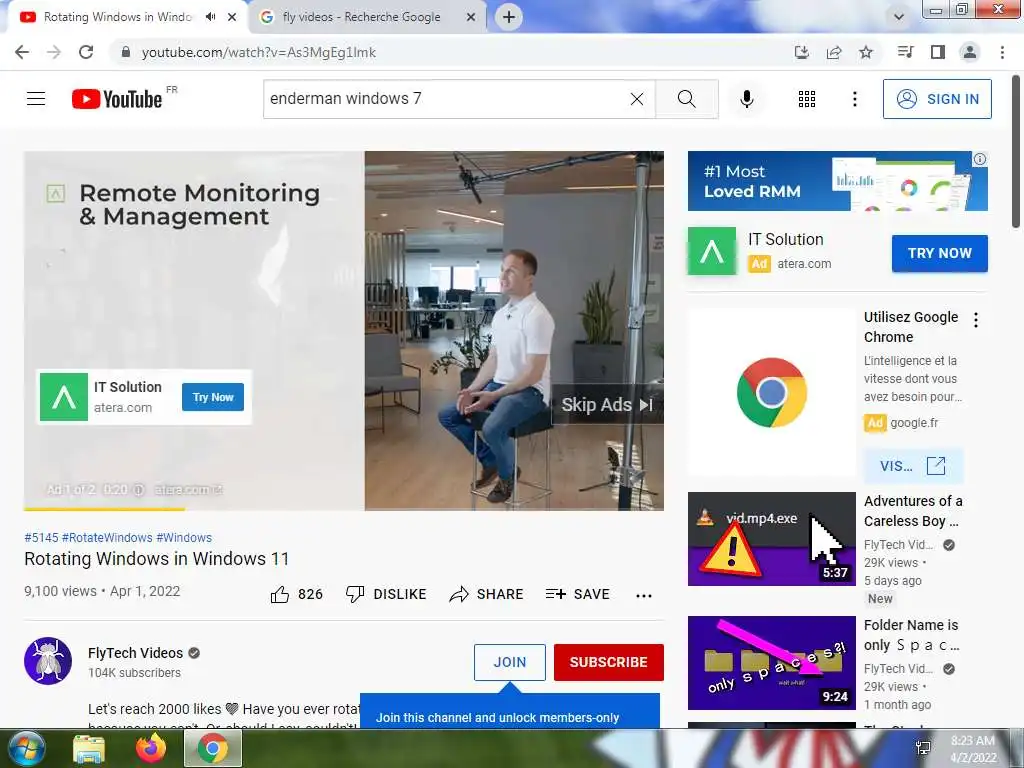
Task: Start voice search with the microphone
Action: click(747, 99)
